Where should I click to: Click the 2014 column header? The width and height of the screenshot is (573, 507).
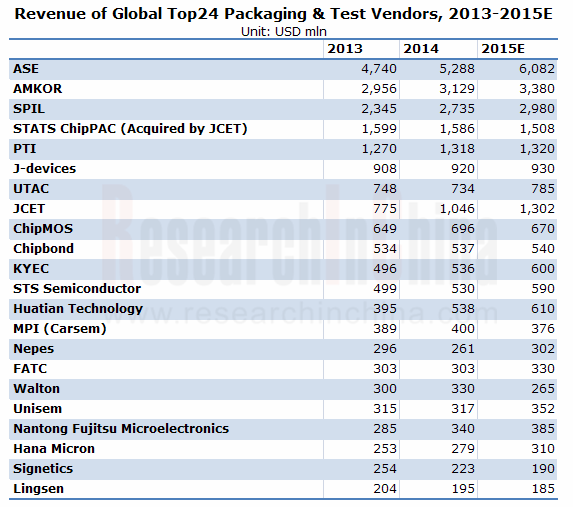pos(421,49)
